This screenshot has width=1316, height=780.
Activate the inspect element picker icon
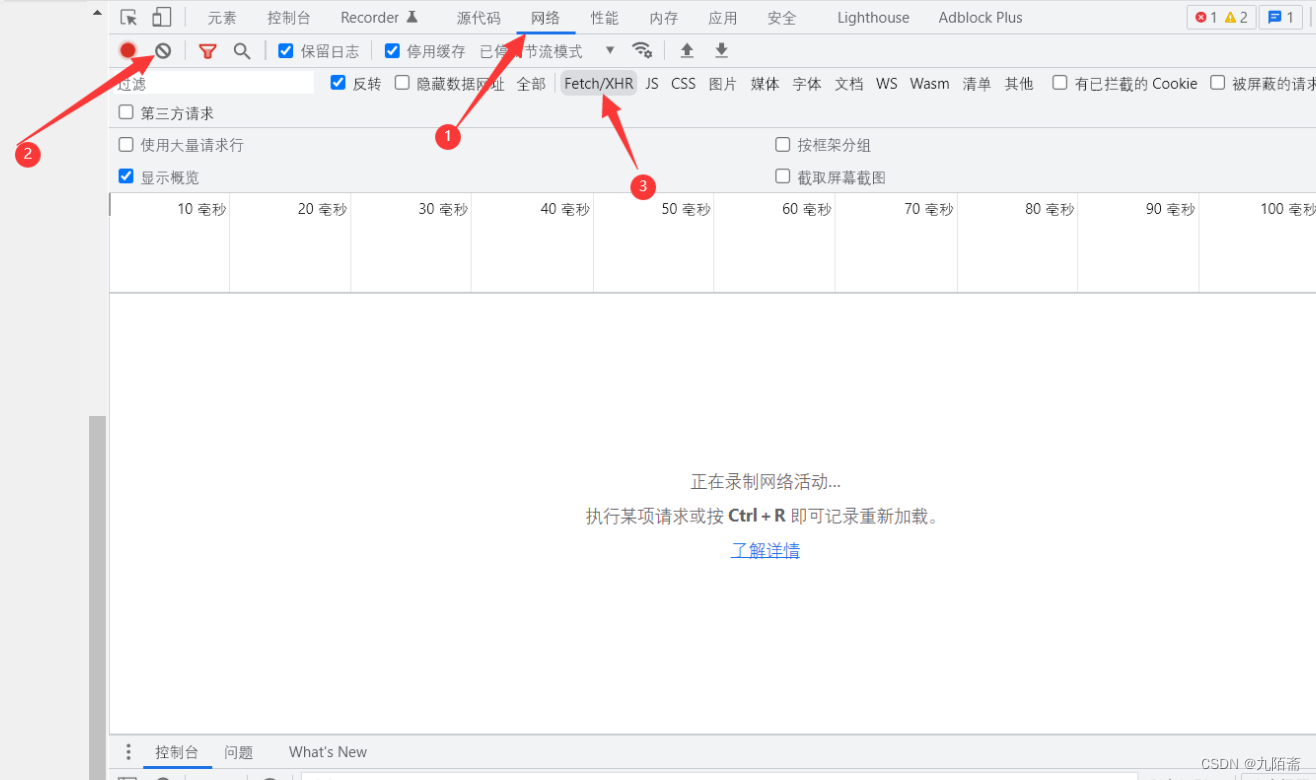[128, 17]
